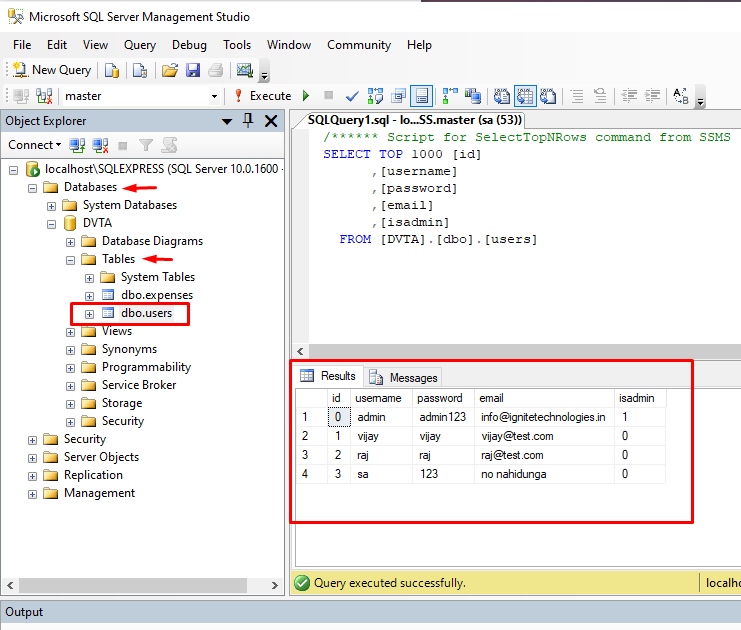Viewport: 741px width, 630px height.
Task: Uncomment the selected lines
Action: 600,96
